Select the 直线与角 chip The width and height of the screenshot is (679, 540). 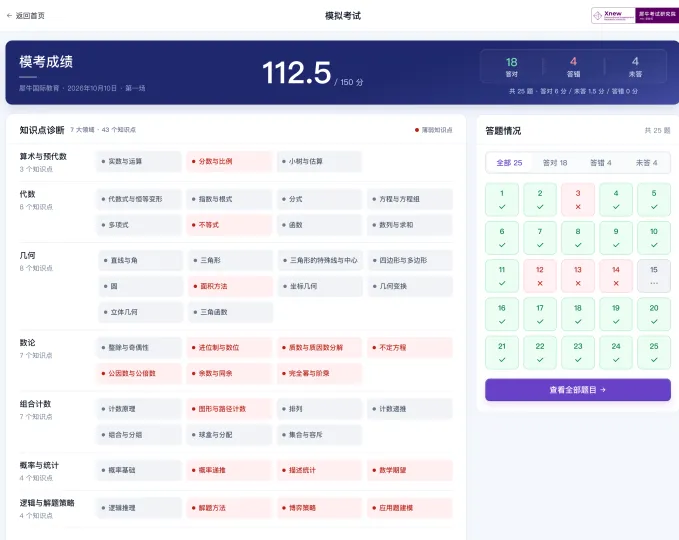(x=141, y=260)
